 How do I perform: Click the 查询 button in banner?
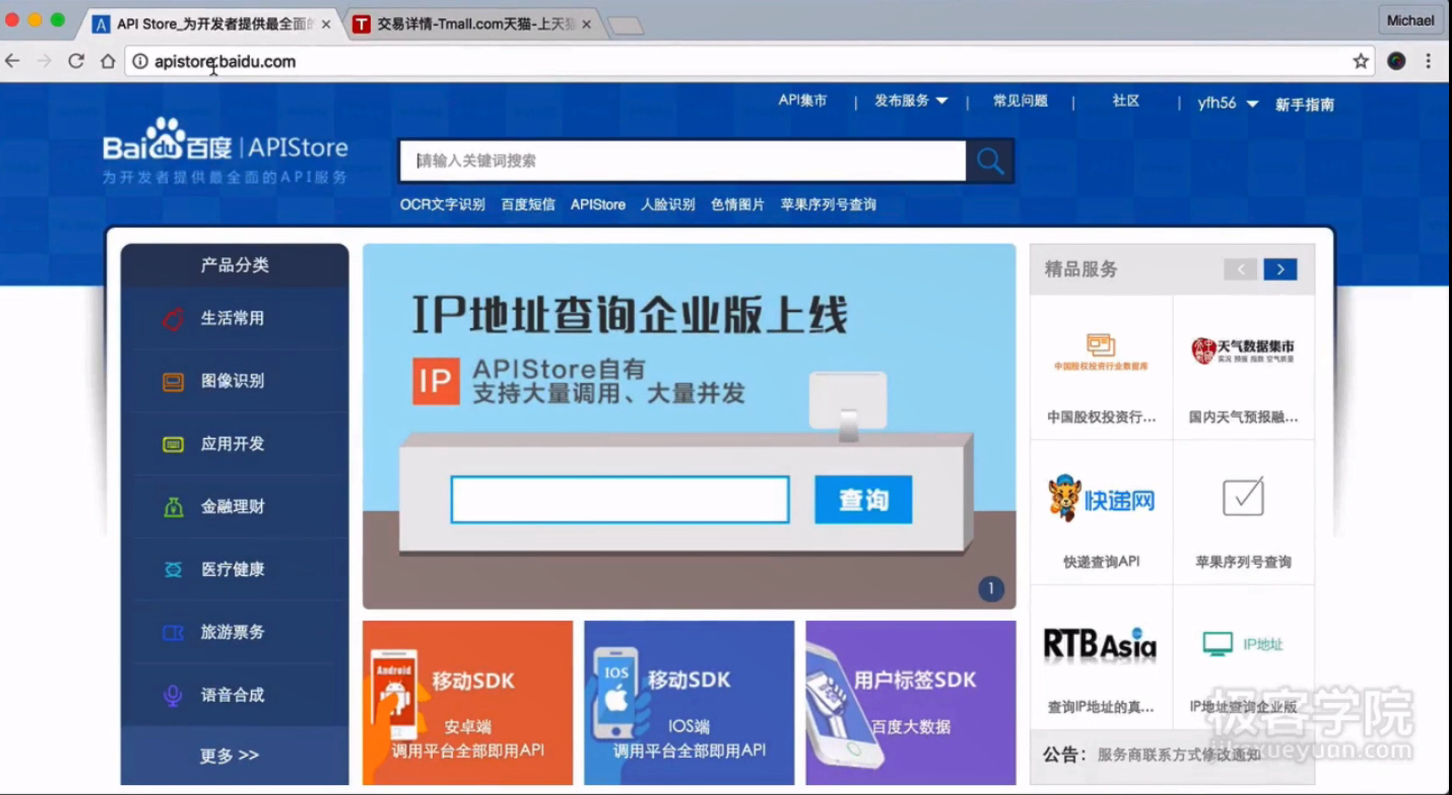(863, 500)
